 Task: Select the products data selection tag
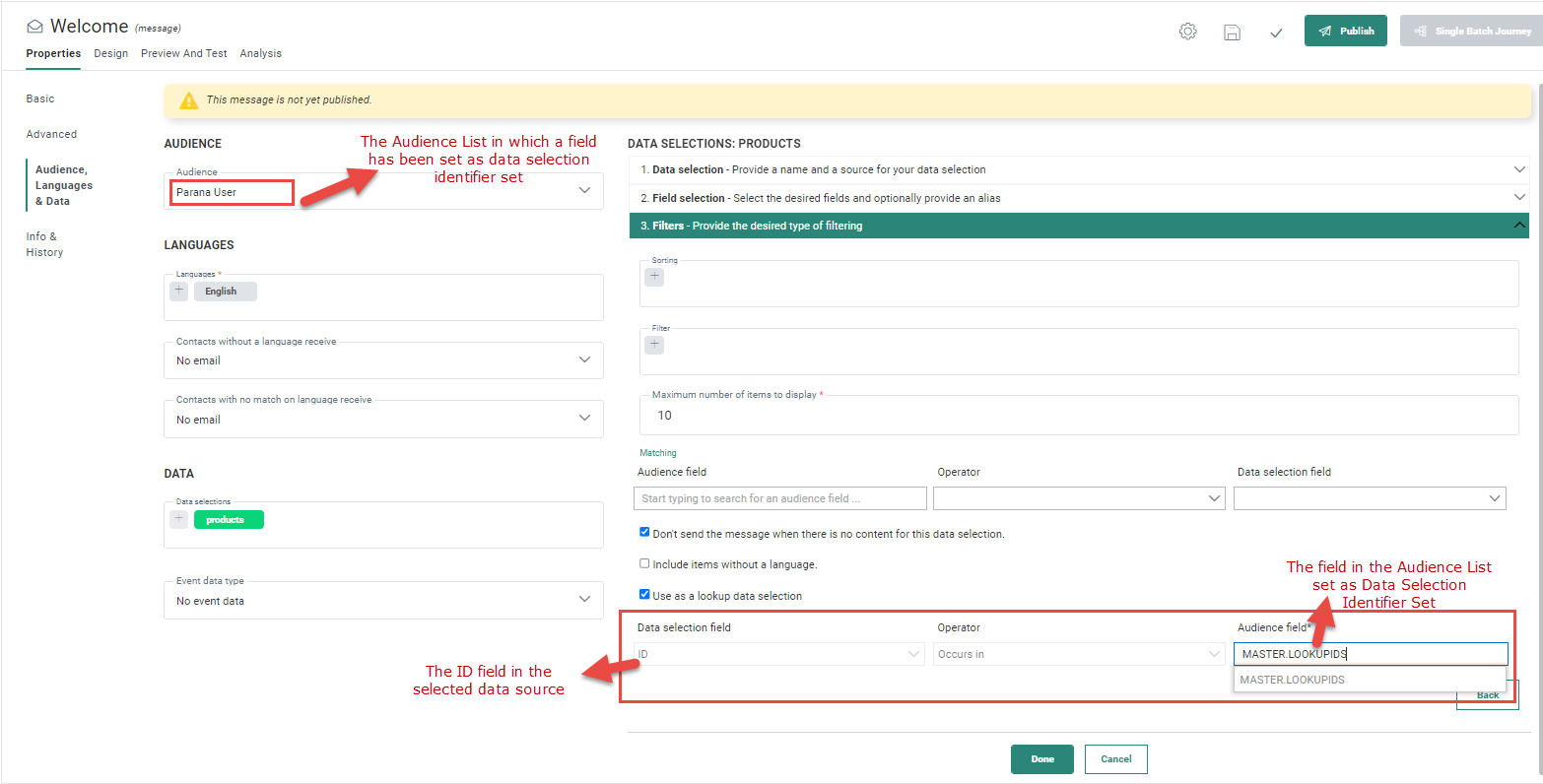coord(229,520)
